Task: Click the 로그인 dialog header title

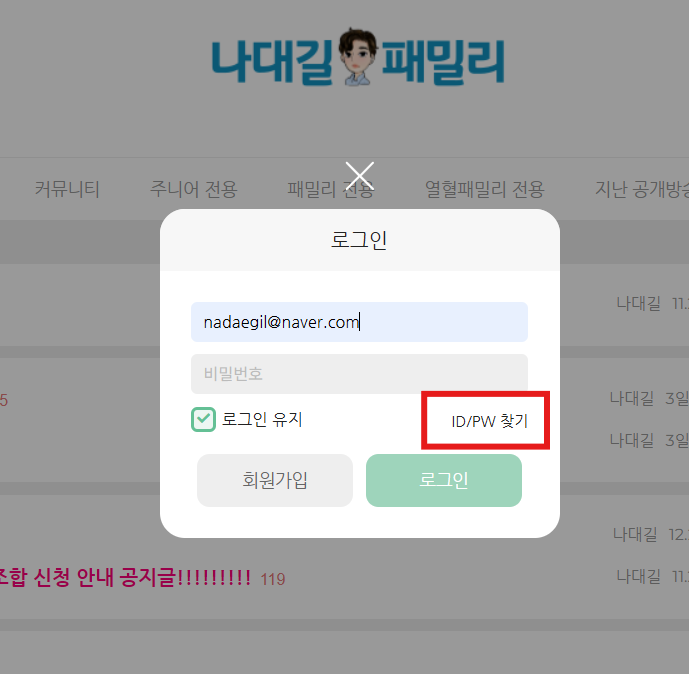Action: coord(359,240)
